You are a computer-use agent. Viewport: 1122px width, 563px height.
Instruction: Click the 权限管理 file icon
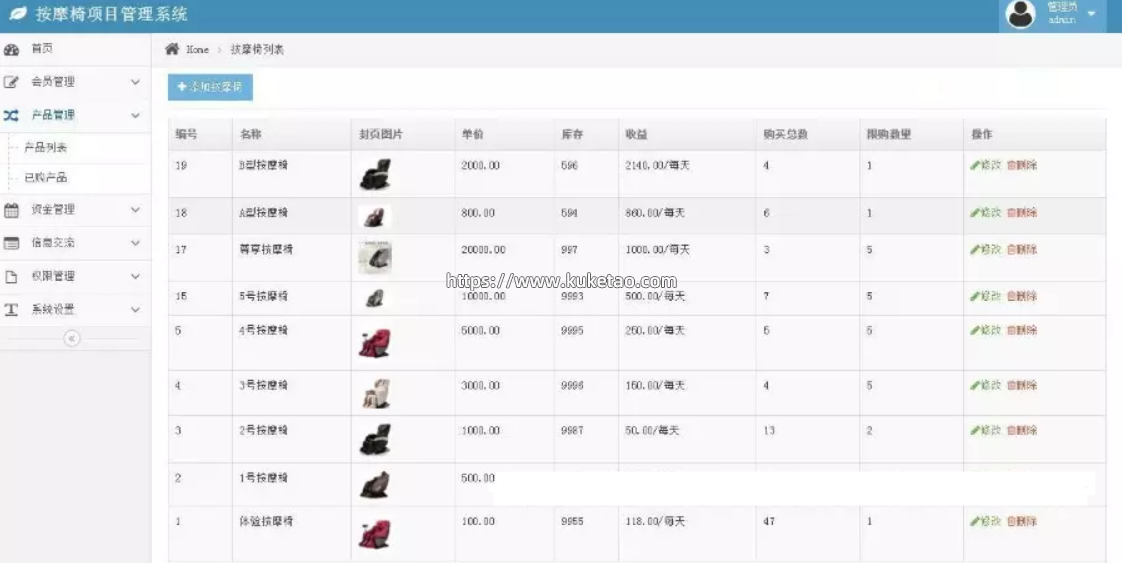pos(12,276)
